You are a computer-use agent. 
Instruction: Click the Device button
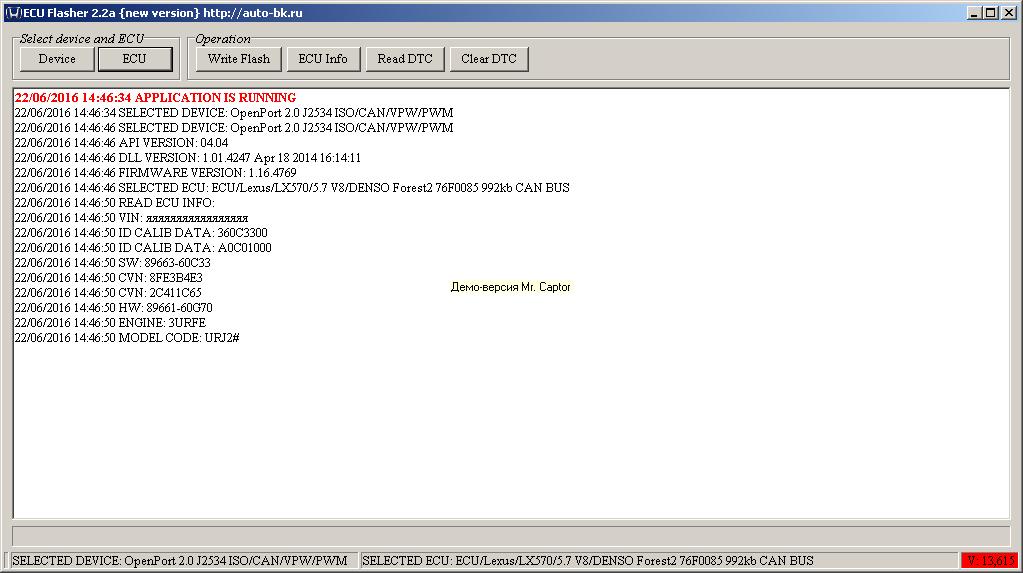[57, 59]
